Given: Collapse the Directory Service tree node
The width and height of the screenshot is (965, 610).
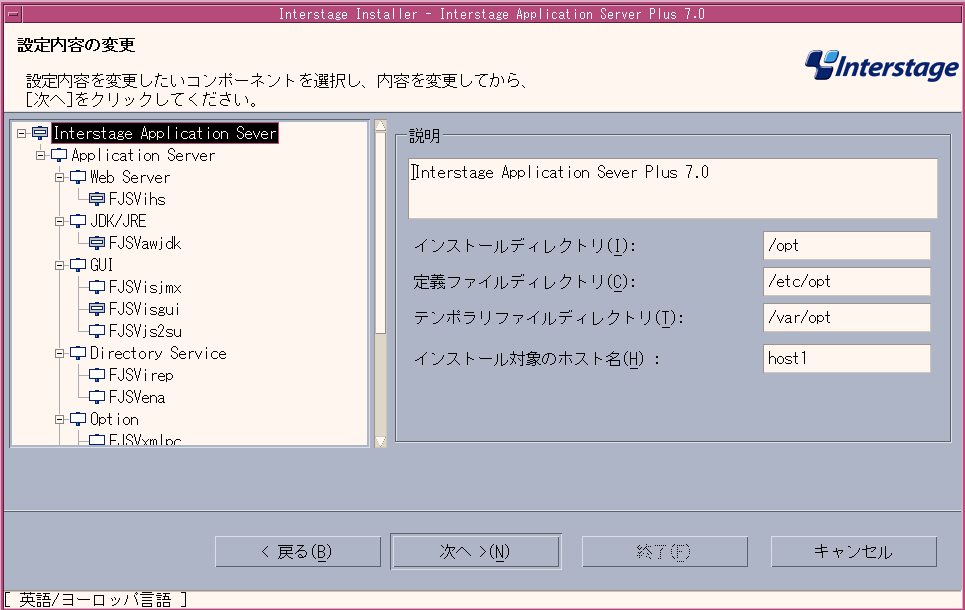Looking at the screenshot, I should (59, 353).
